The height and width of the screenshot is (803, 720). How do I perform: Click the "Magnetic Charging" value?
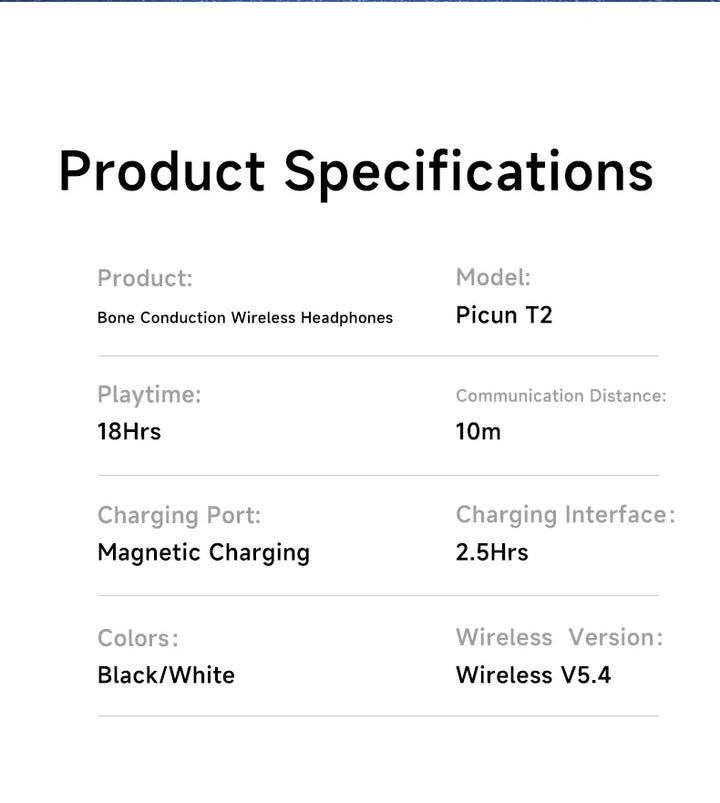point(203,553)
